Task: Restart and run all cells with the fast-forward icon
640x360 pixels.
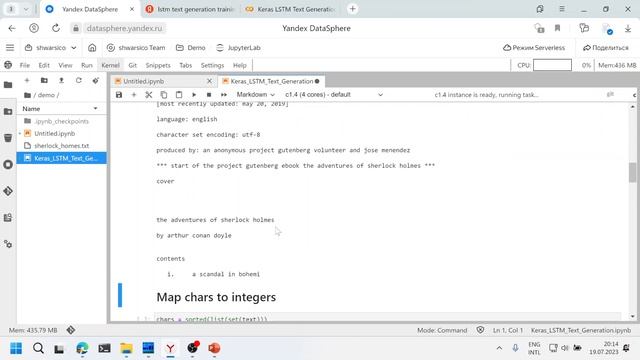Action: pos(224,95)
